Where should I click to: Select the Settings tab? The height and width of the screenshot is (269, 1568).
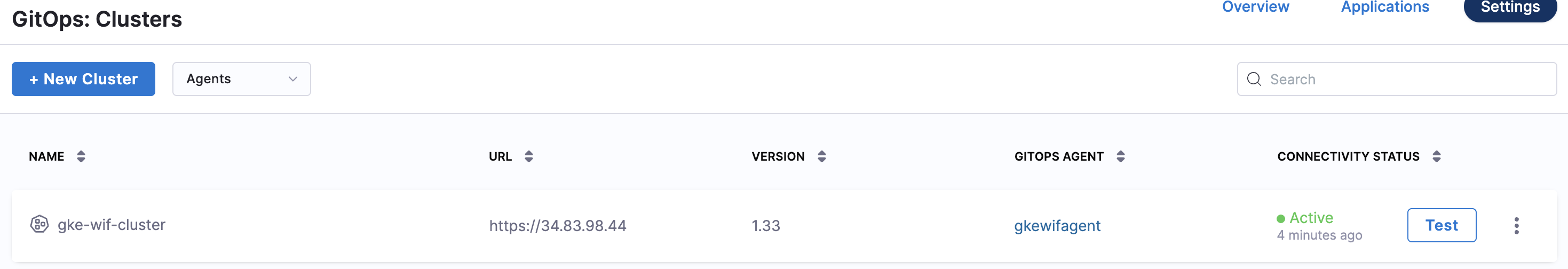click(1510, 7)
